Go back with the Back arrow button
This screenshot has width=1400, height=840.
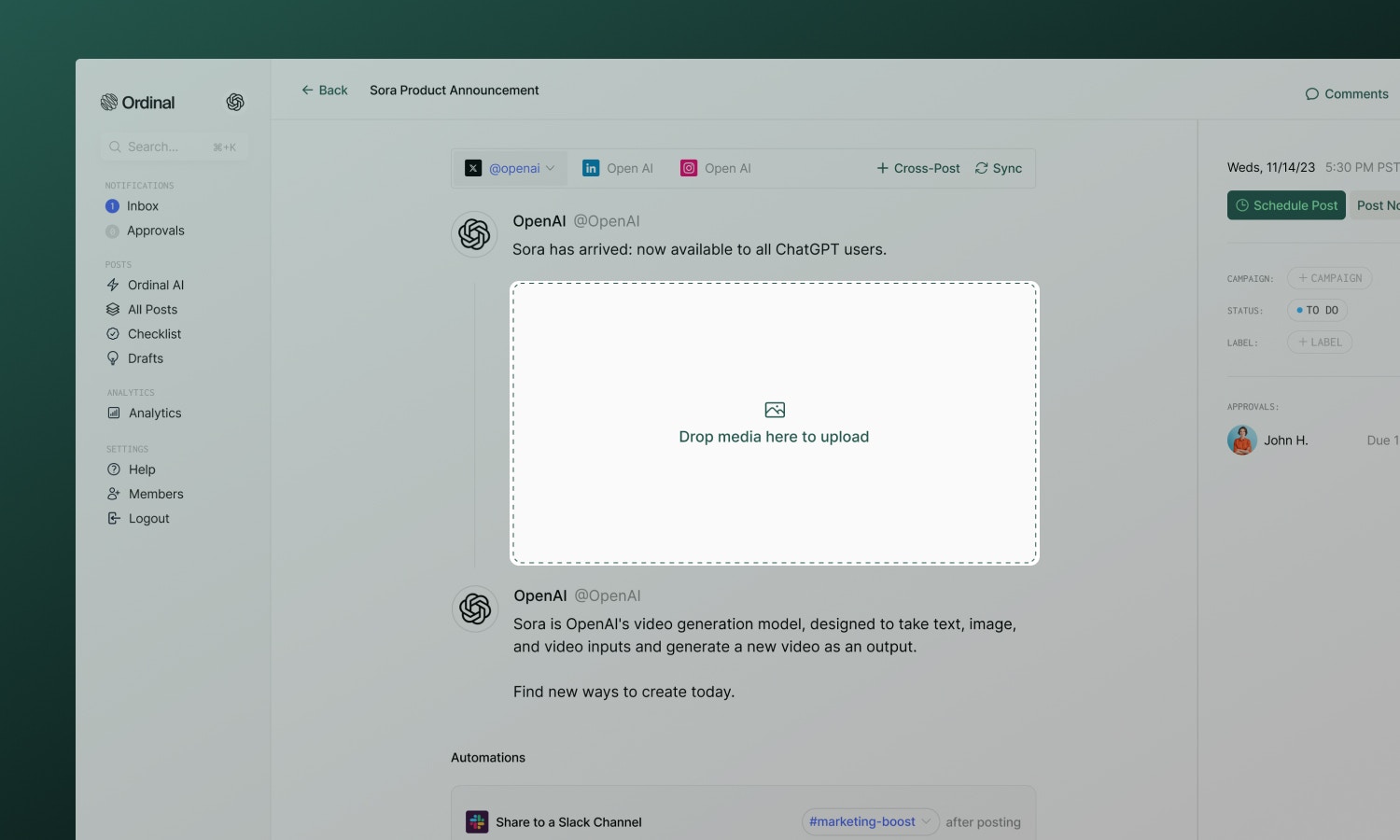pyautogui.click(x=324, y=91)
